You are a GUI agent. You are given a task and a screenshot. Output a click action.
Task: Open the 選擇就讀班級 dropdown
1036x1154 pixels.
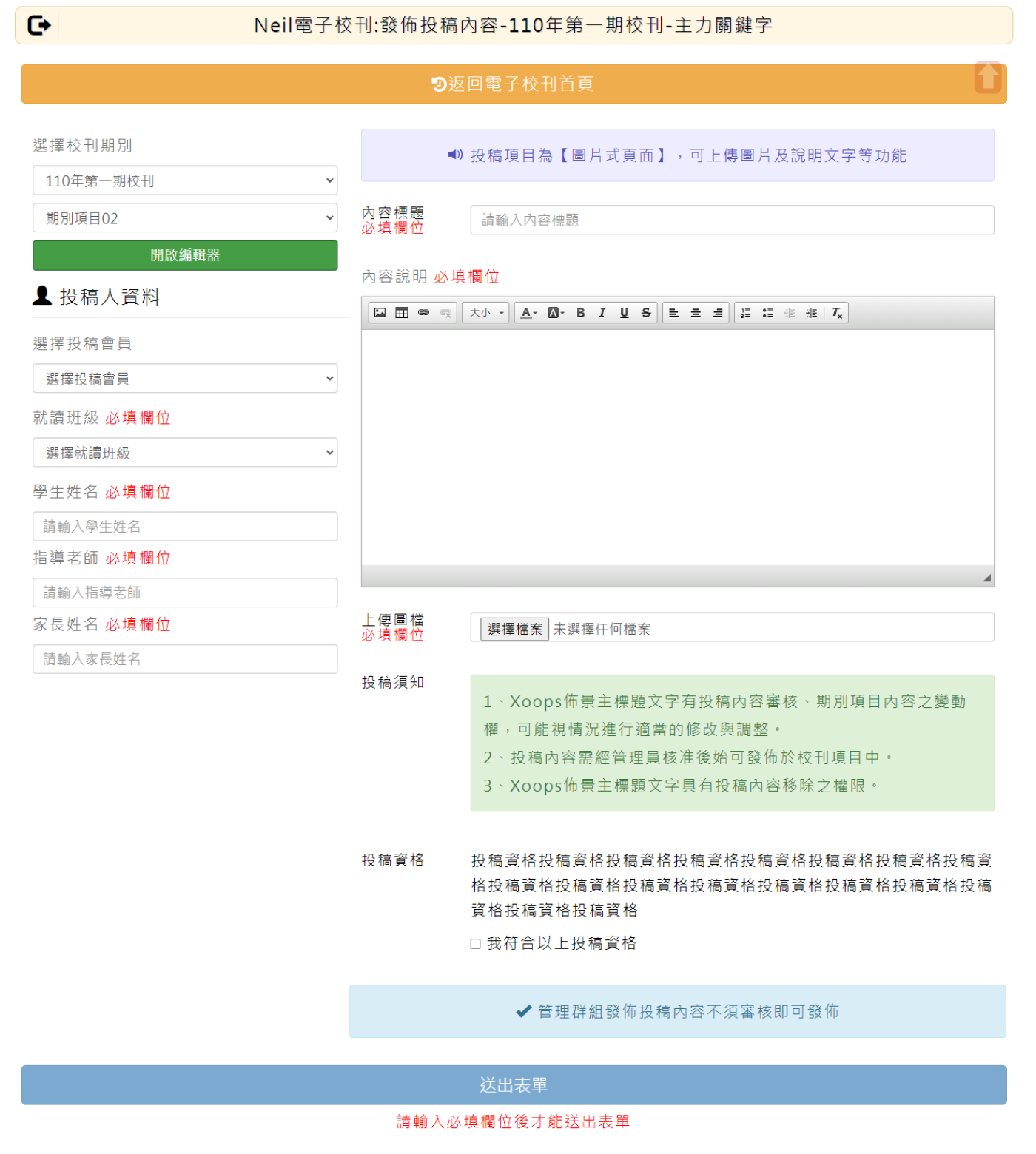click(185, 452)
